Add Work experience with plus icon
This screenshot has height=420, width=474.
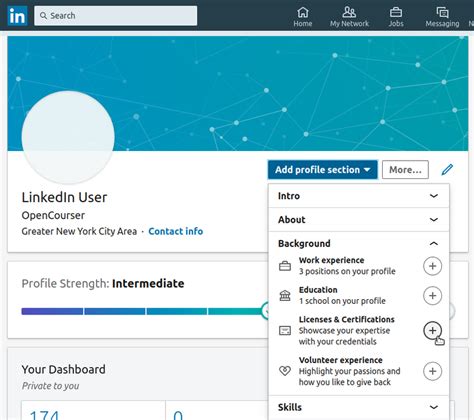click(432, 266)
